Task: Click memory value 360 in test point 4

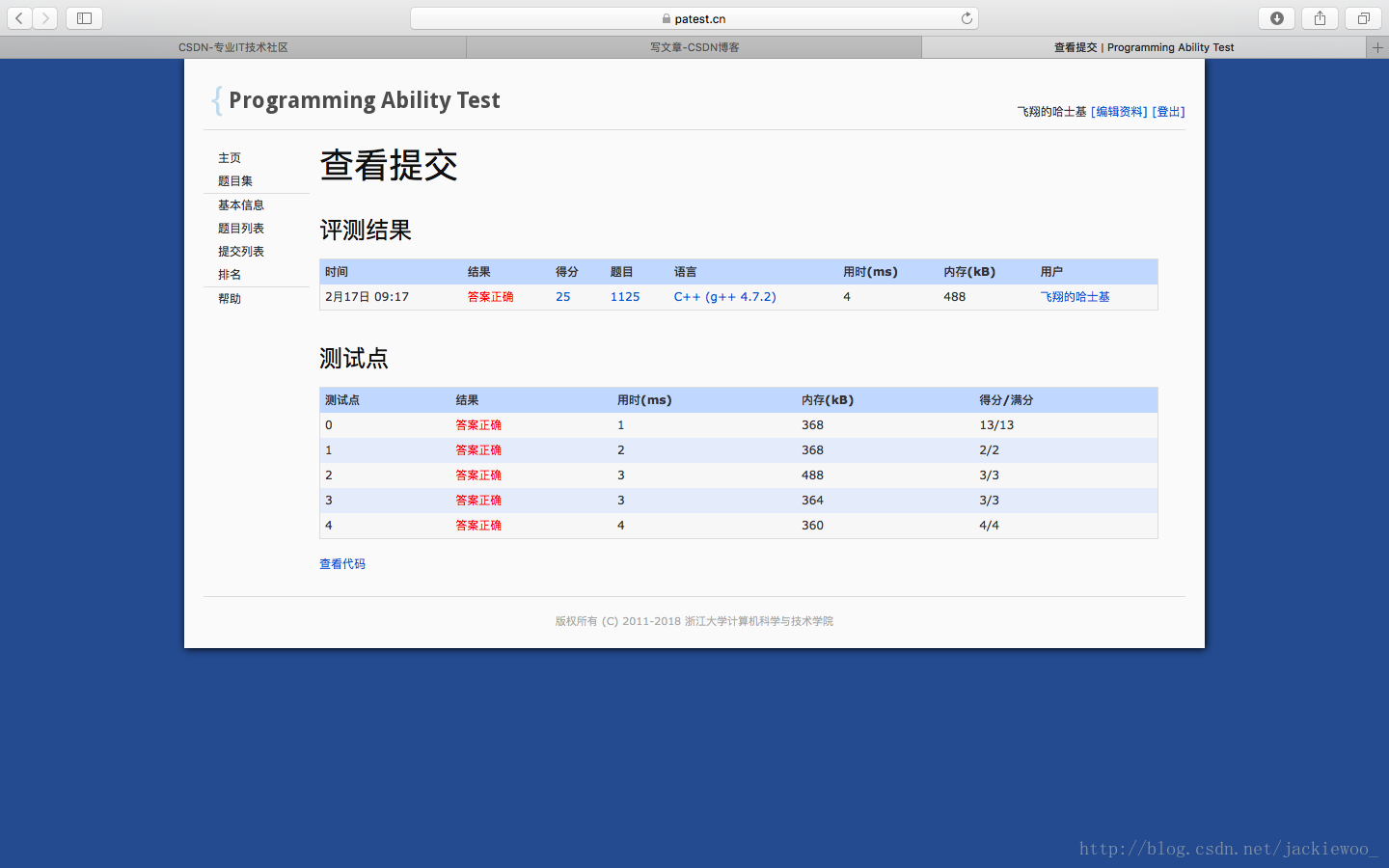Action: point(812,526)
